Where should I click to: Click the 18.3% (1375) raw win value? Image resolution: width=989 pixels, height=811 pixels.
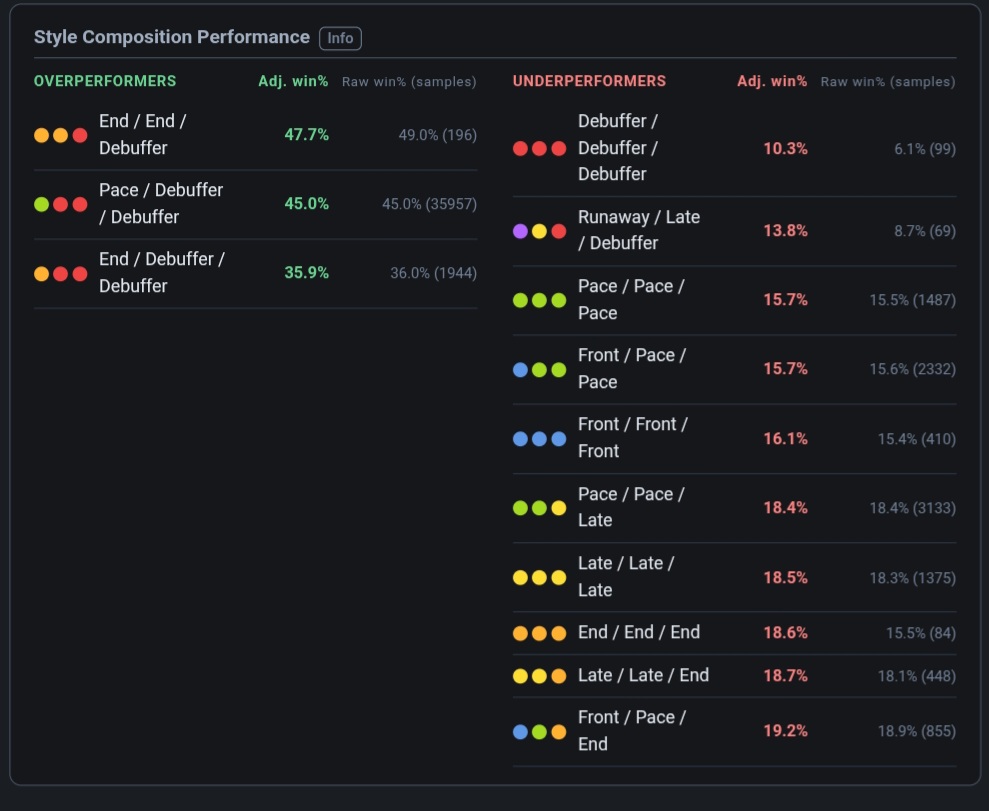click(913, 578)
